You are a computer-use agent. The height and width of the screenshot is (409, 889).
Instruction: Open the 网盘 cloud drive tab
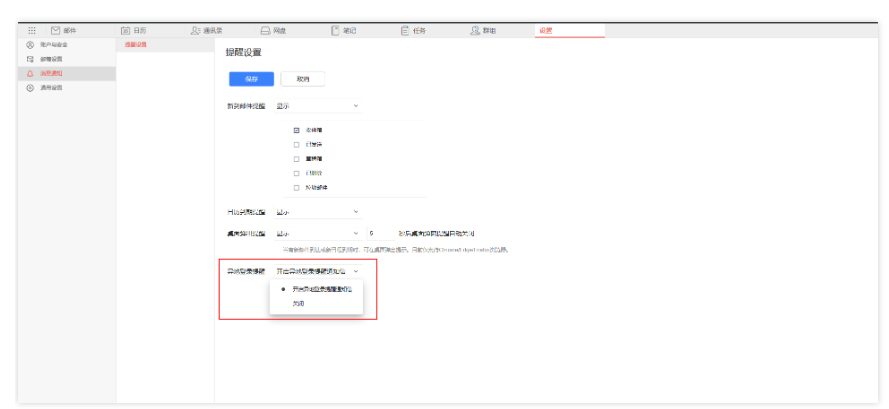click(x=273, y=31)
